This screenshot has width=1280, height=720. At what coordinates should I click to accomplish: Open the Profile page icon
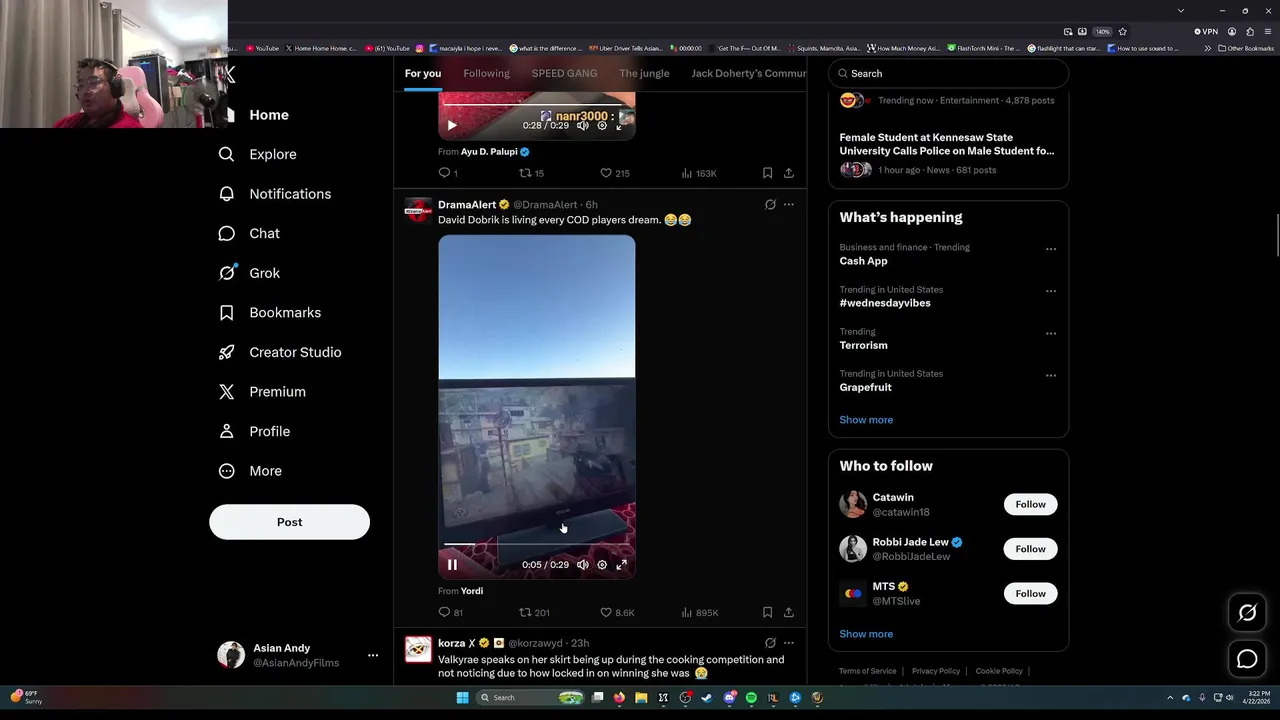227,431
